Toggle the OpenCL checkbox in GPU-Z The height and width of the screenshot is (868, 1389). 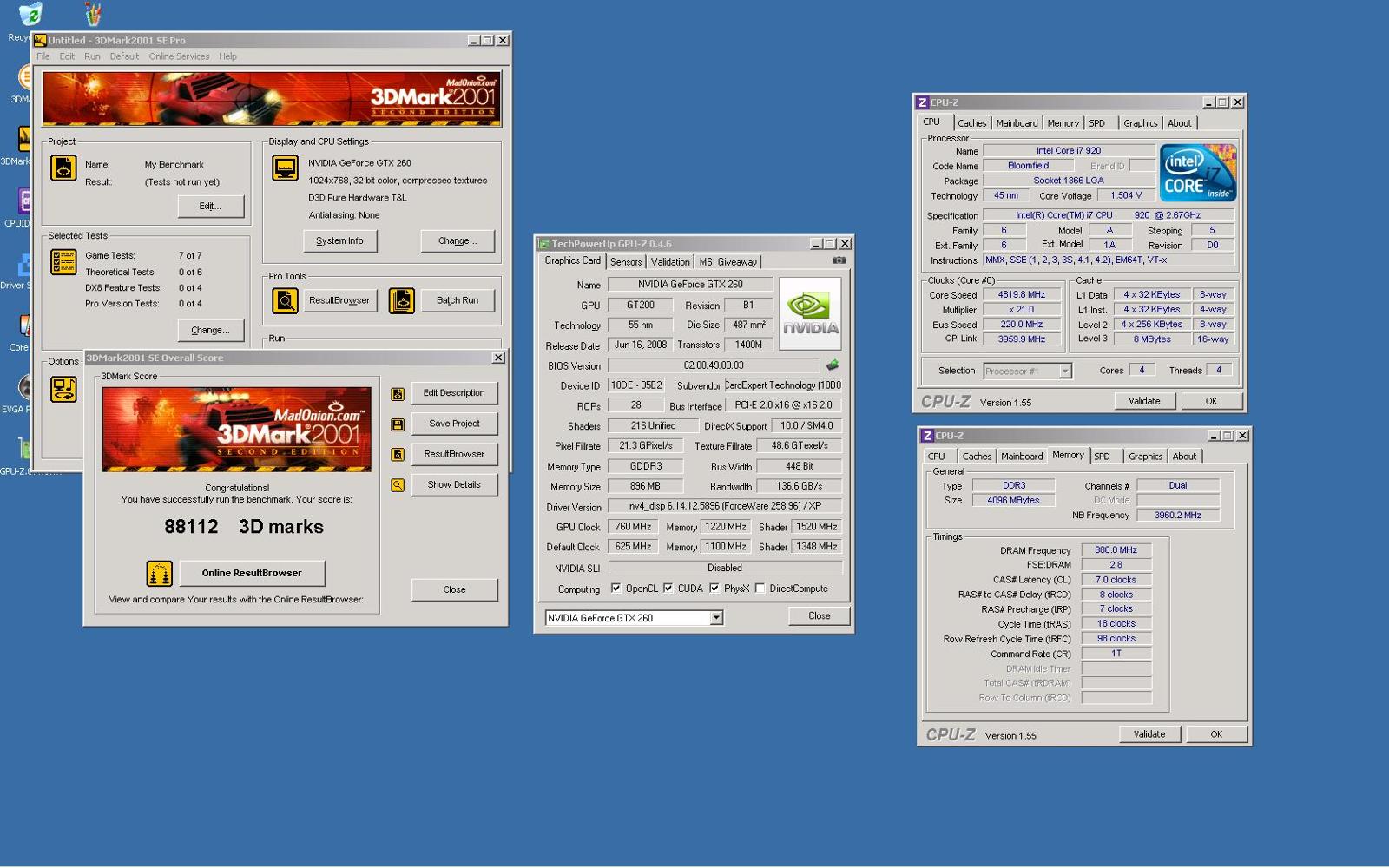tap(616, 589)
